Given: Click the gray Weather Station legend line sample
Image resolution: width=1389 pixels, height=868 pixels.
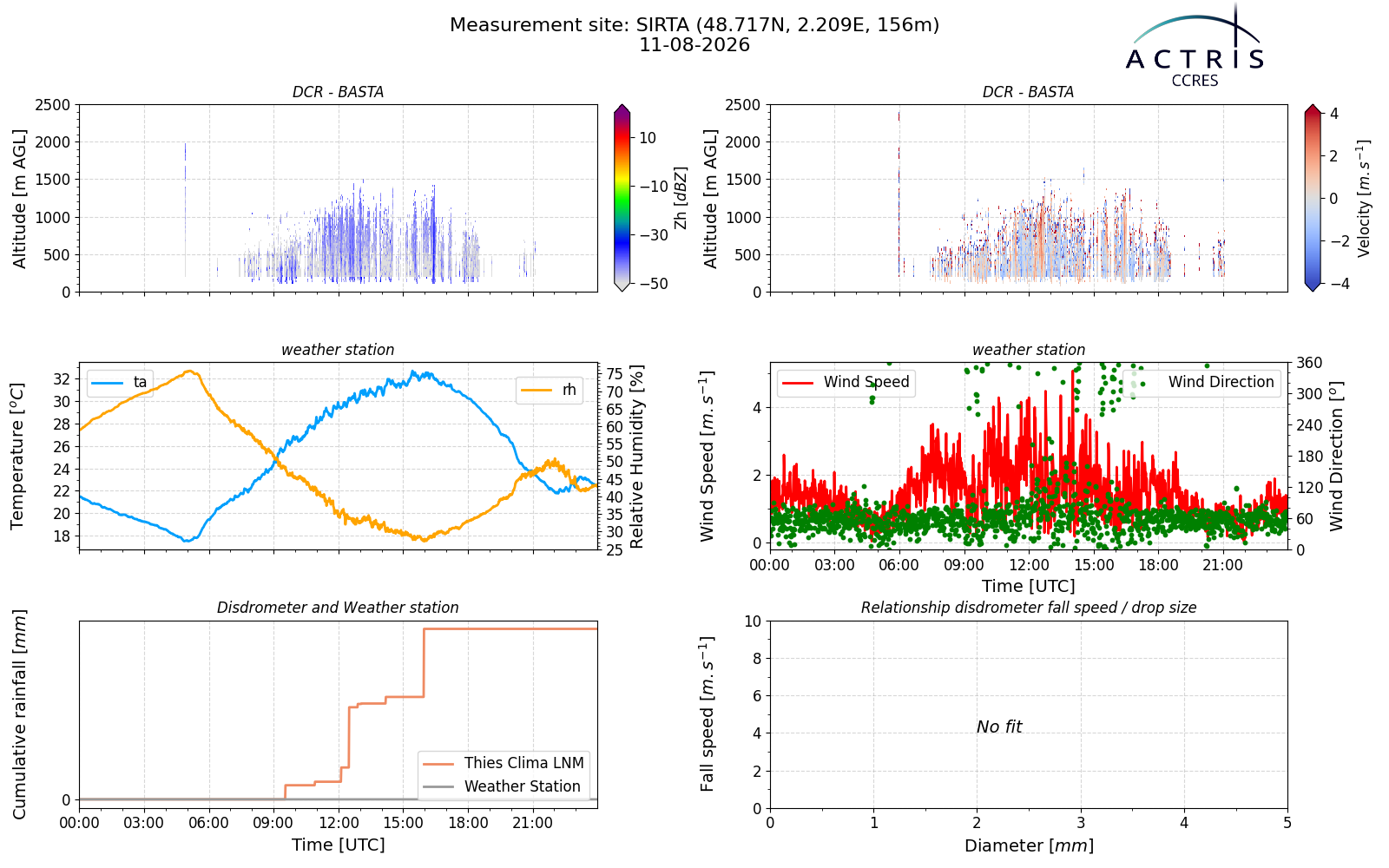Looking at the screenshot, I should coord(438,787).
